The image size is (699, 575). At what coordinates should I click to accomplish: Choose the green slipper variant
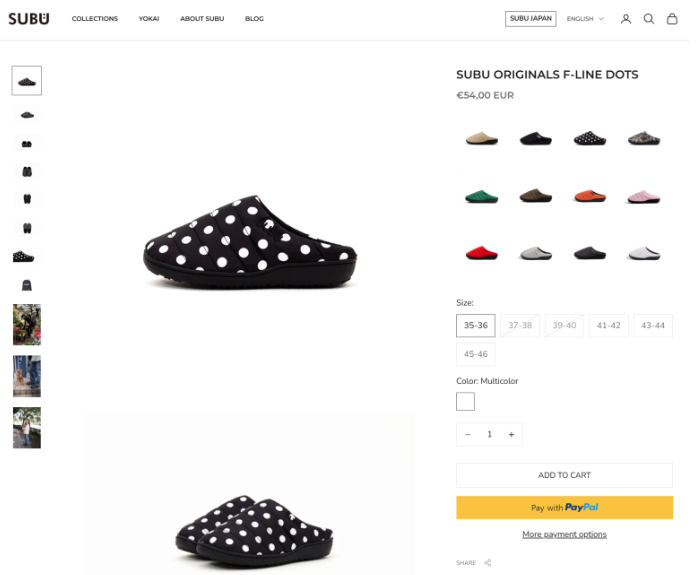pyautogui.click(x=482, y=195)
